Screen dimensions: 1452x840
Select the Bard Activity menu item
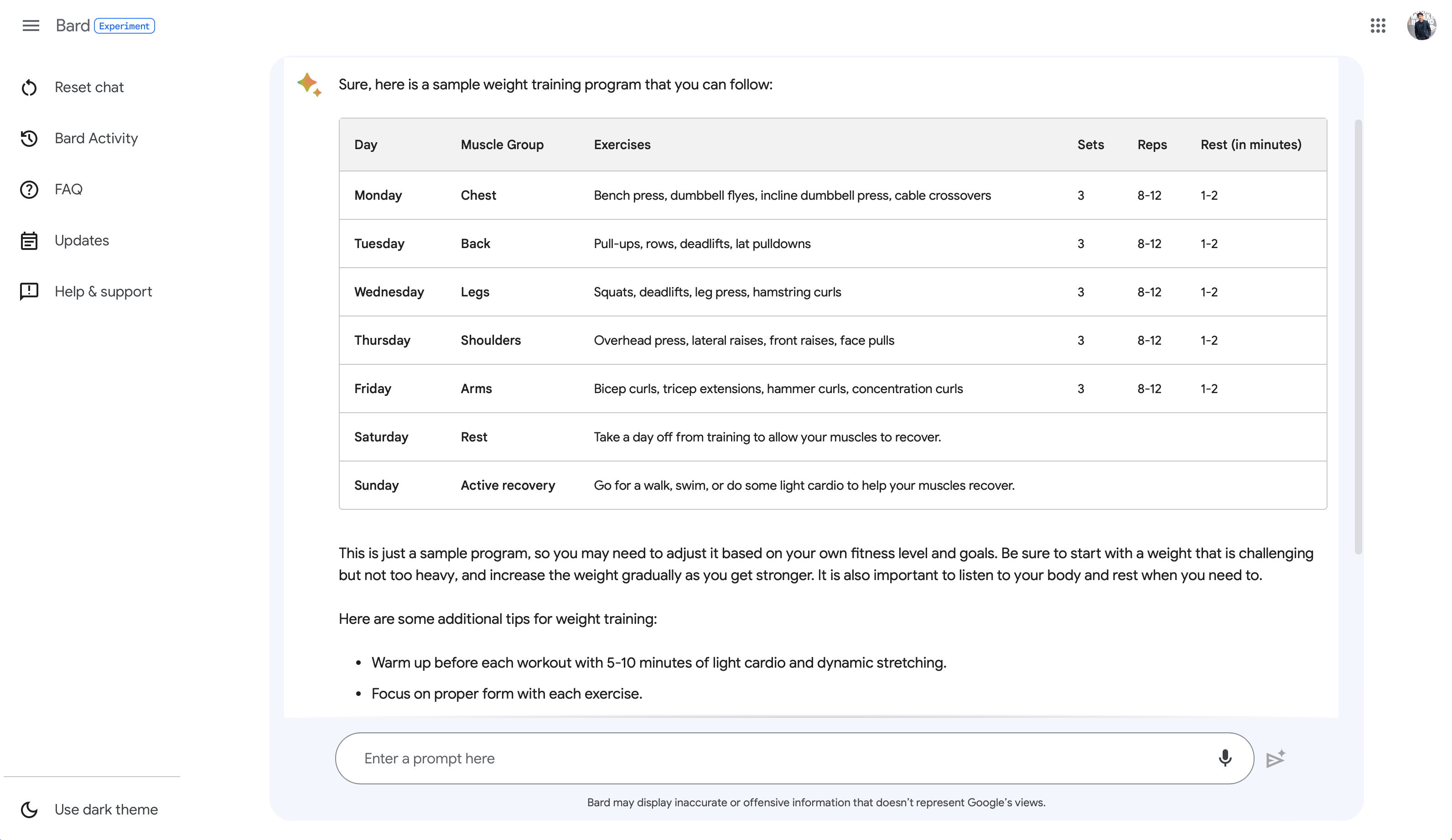(x=96, y=138)
